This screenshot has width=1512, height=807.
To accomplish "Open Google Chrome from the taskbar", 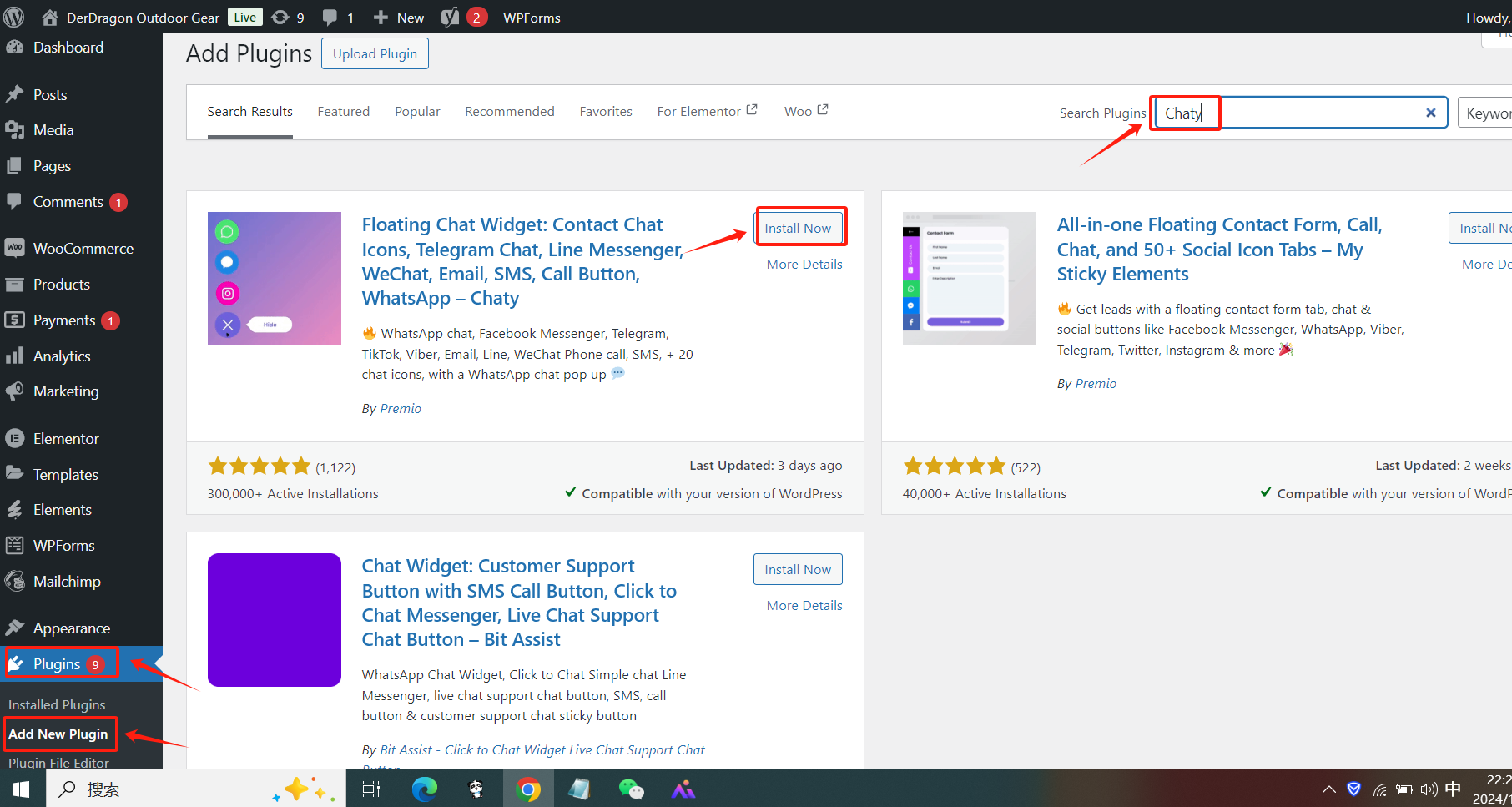I will pos(528,788).
